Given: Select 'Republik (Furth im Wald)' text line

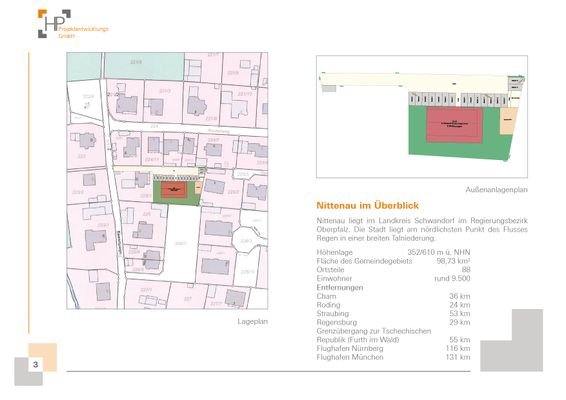Looking at the screenshot, I should click(358, 339).
